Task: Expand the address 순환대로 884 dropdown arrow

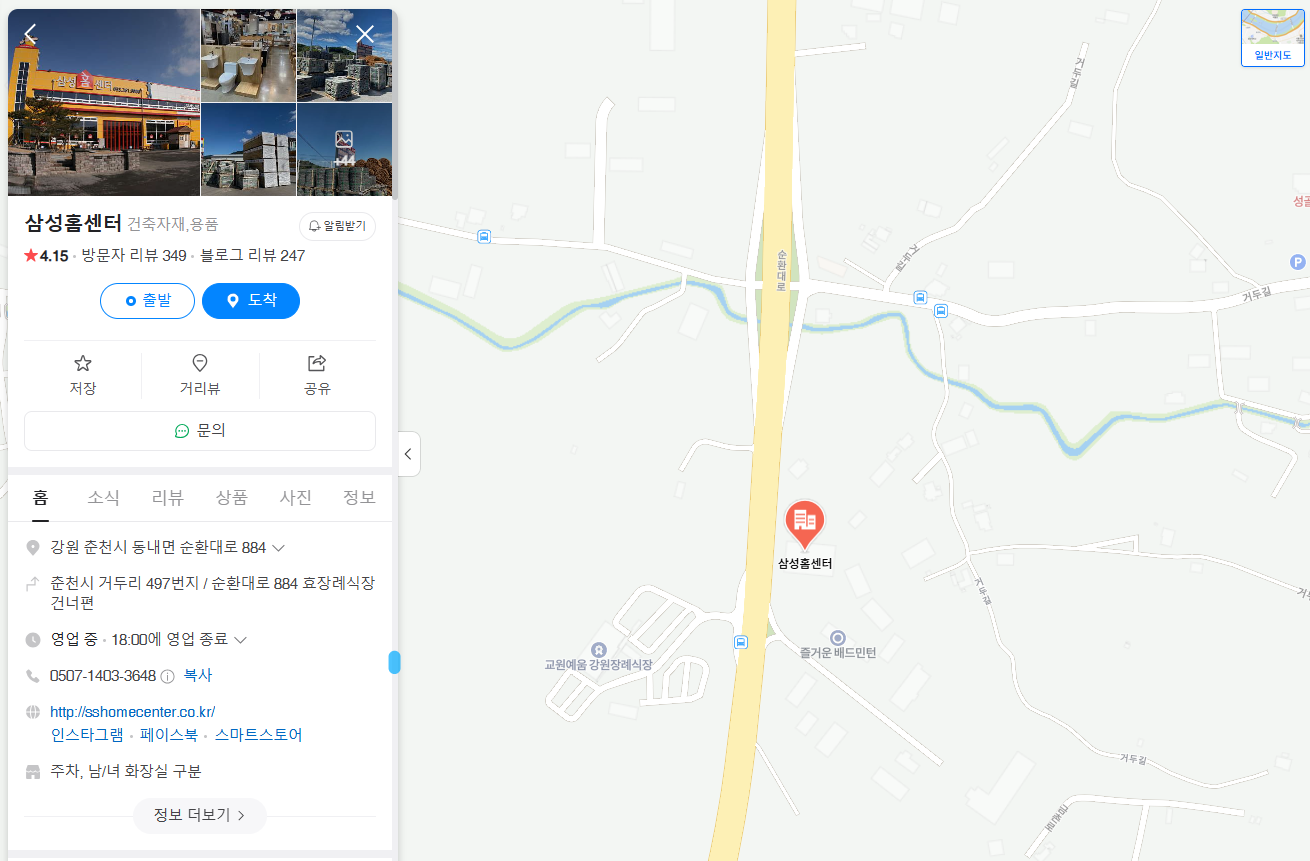Action: (x=279, y=548)
